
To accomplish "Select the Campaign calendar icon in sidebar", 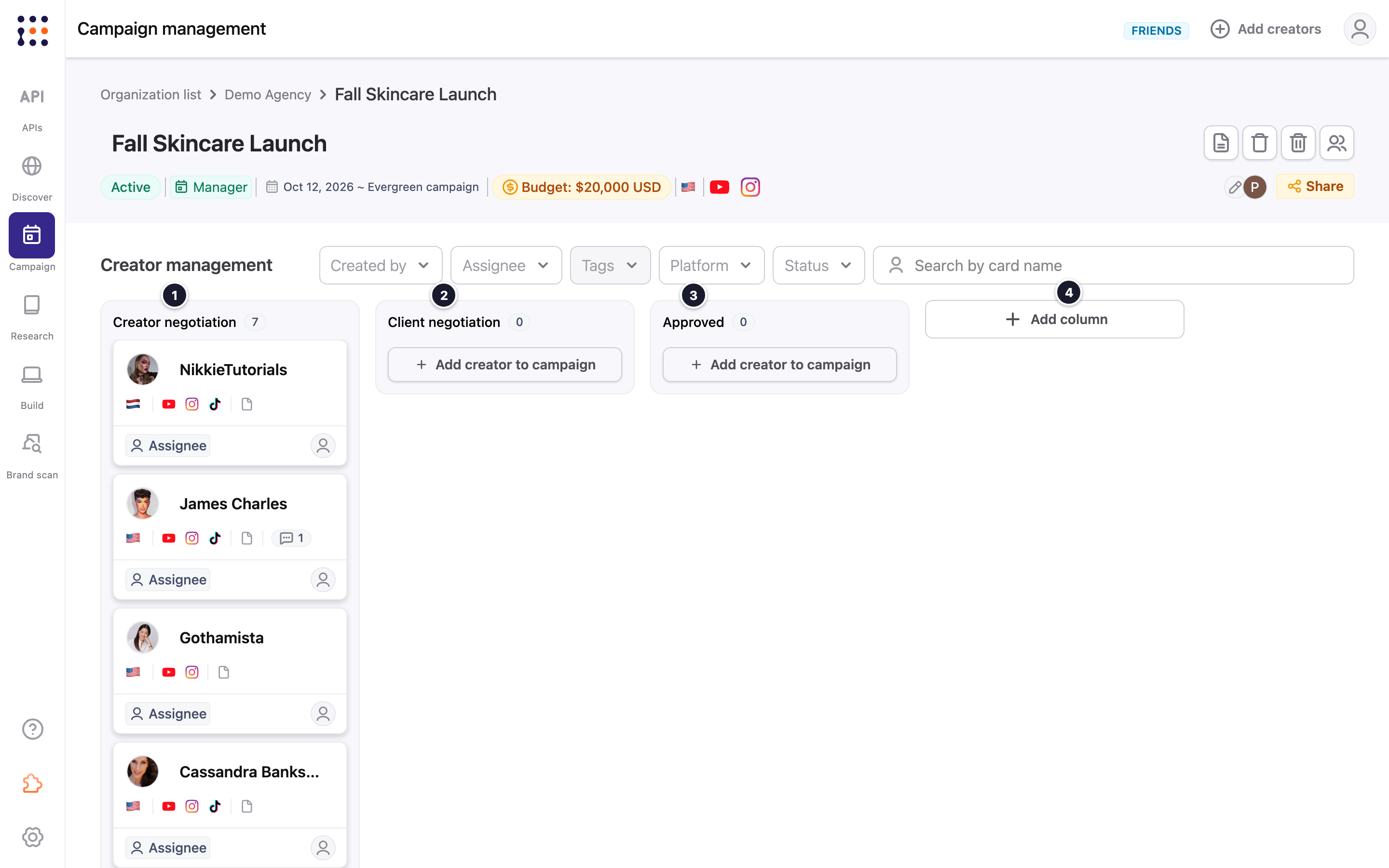I will pyautogui.click(x=32, y=235).
